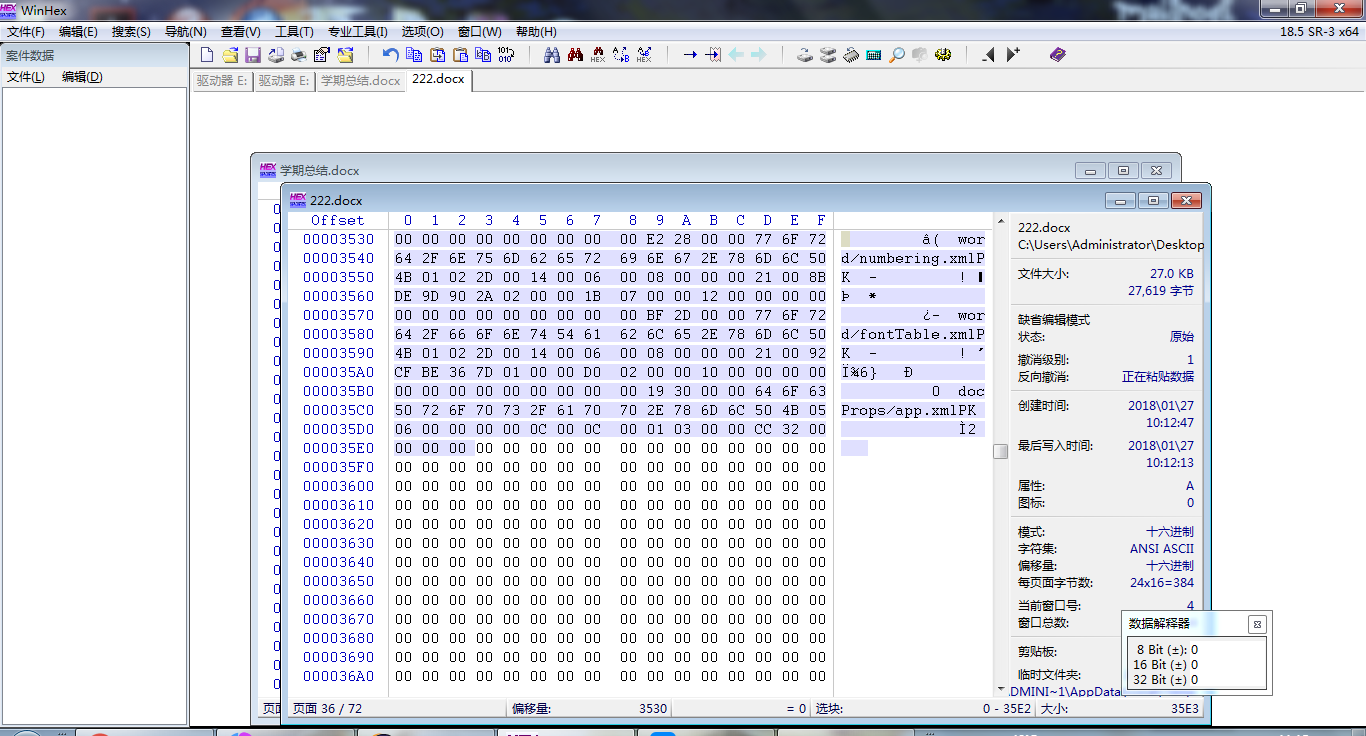Undo the last action with the blue arrow

pos(390,55)
